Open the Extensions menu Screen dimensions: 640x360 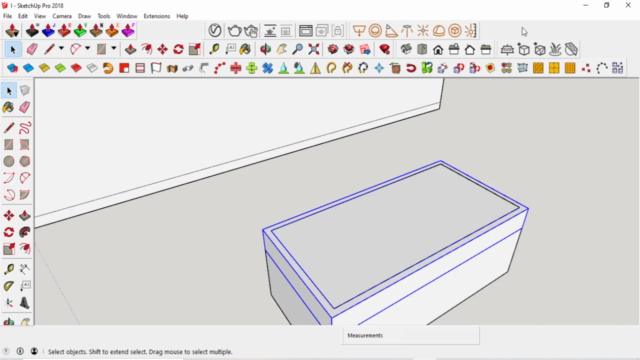(x=157, y=16)
